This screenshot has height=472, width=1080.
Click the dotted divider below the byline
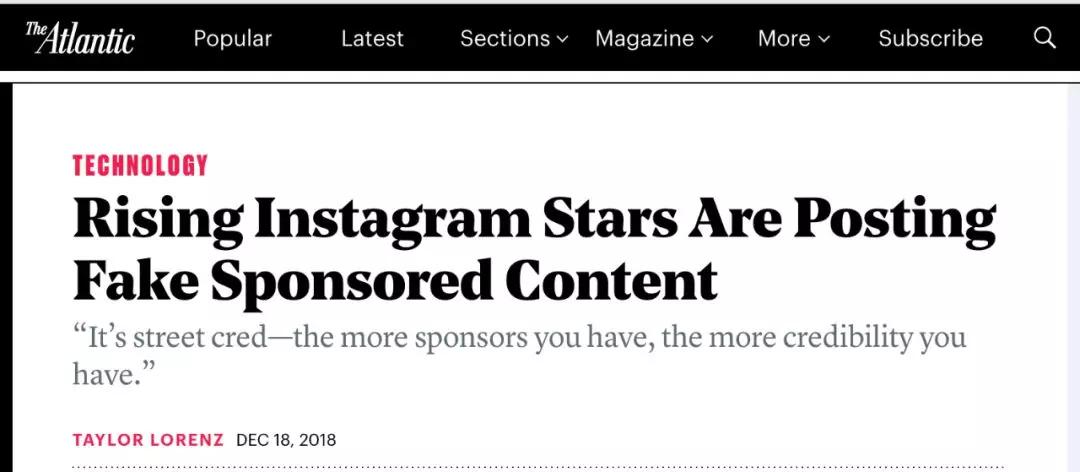(539, 466)
